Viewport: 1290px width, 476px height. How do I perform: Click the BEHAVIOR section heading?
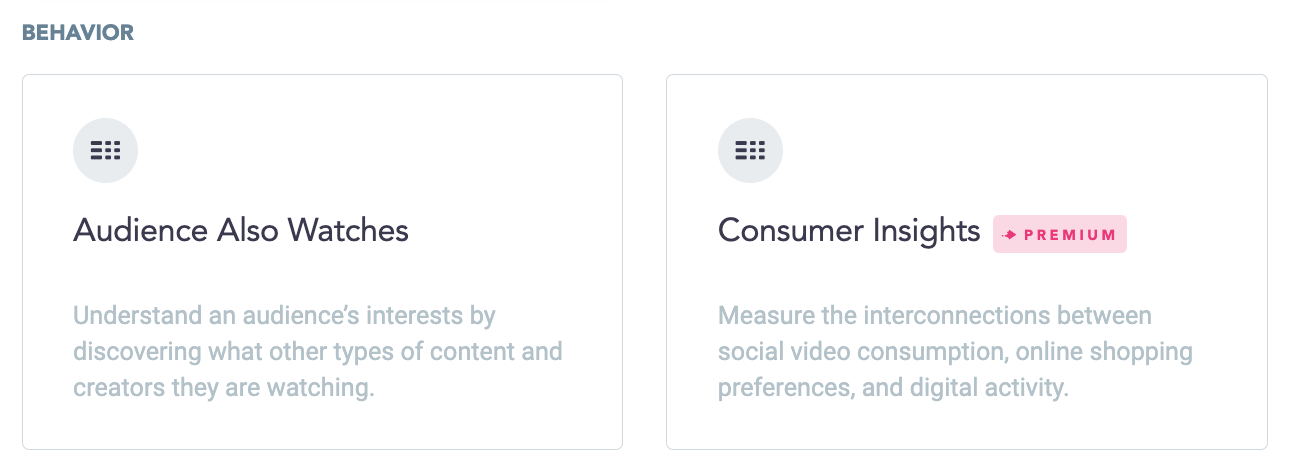tap(78, 33)
